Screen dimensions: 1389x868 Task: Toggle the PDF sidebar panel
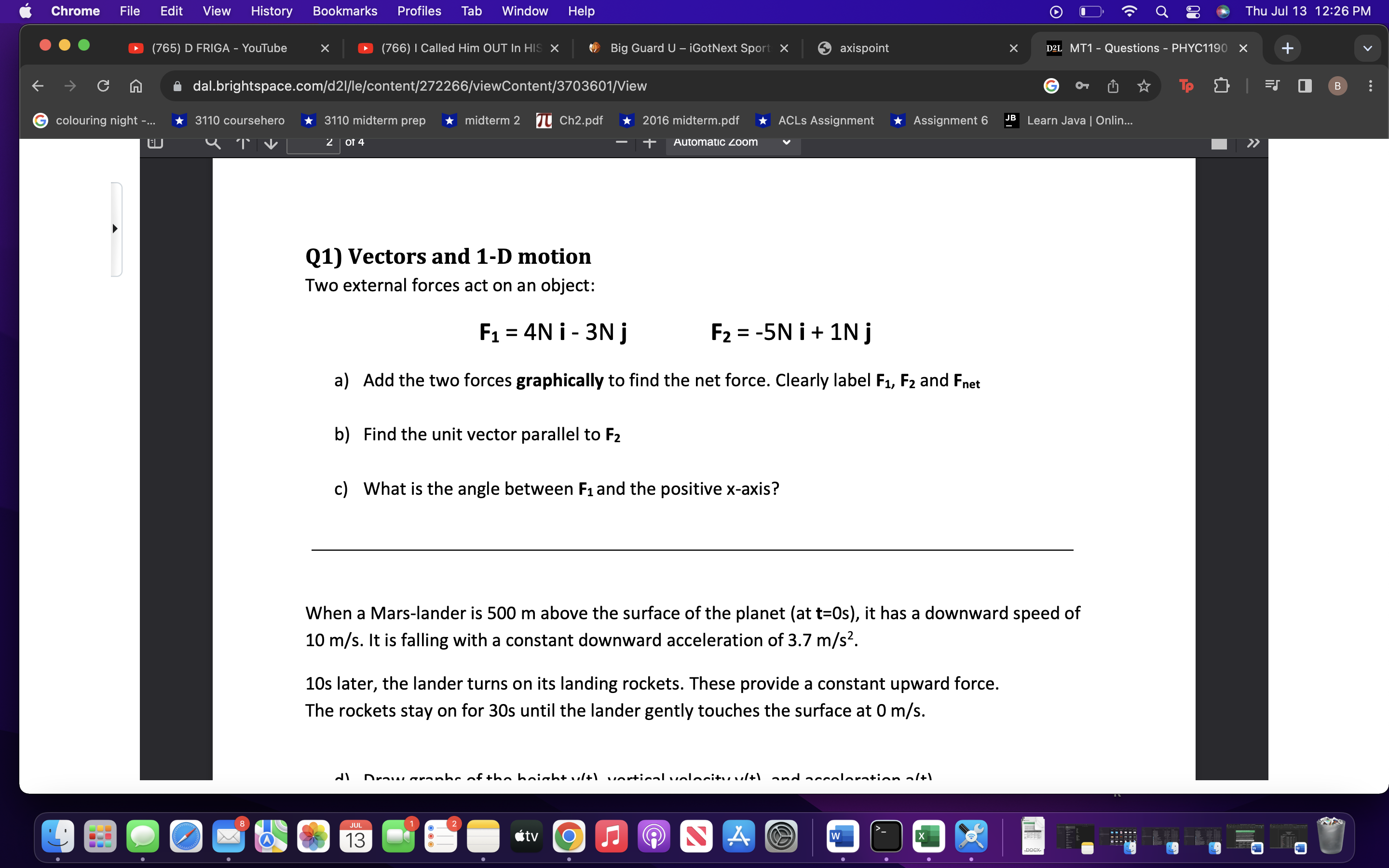pyautogui.click(x=154, y=143)
